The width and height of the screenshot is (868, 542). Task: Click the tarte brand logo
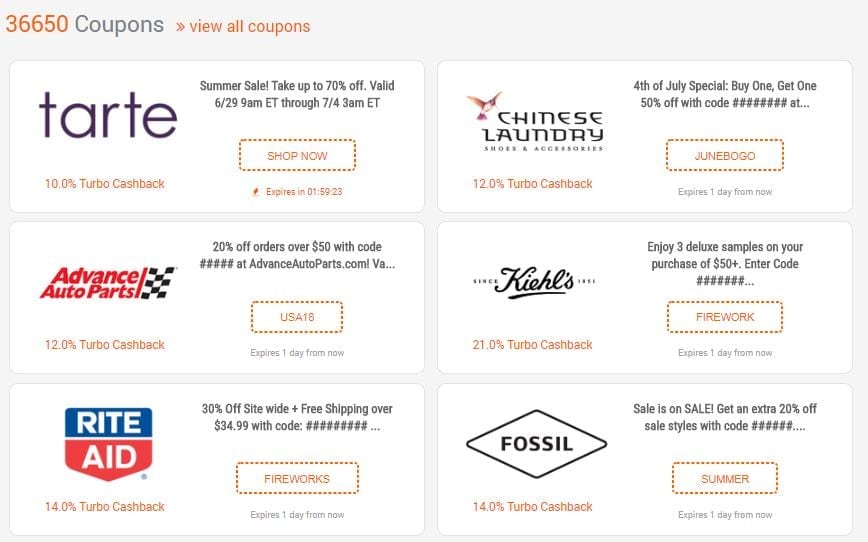[108, 115]
